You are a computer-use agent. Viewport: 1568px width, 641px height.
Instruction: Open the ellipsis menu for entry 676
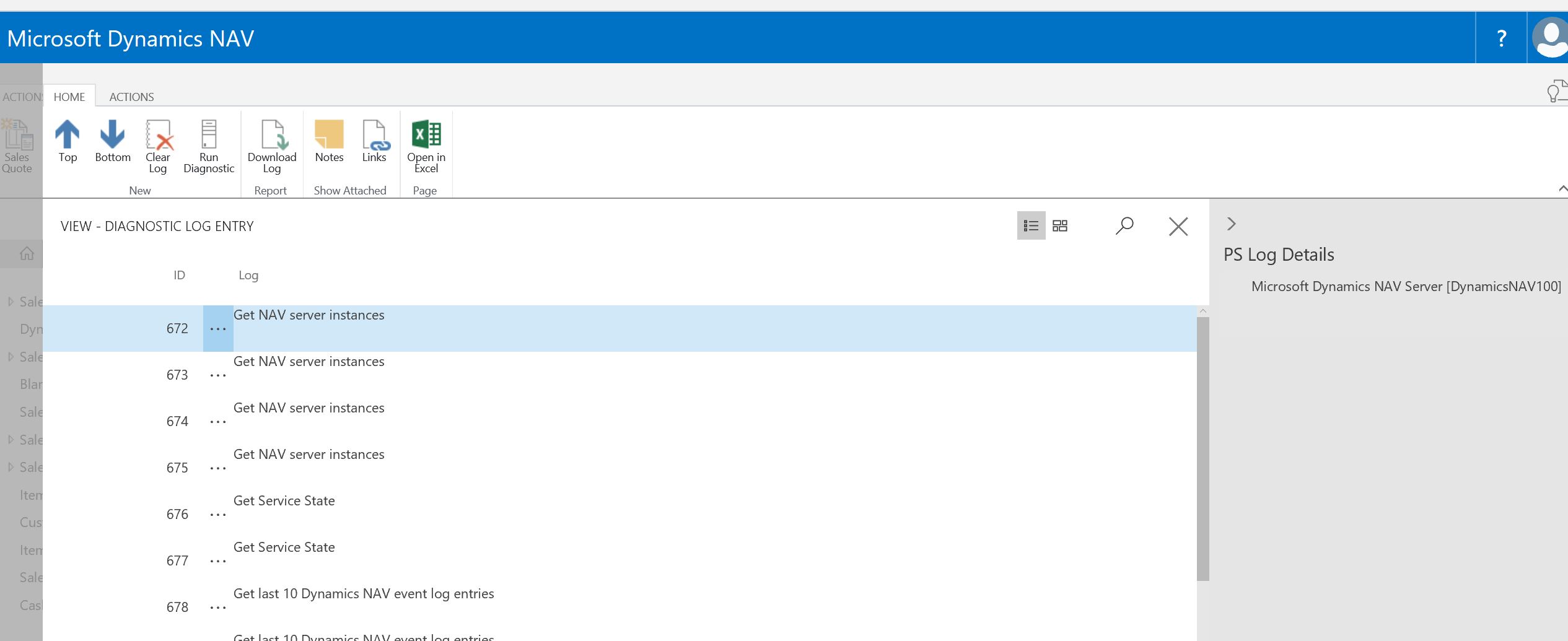click(x=217, y=513)
